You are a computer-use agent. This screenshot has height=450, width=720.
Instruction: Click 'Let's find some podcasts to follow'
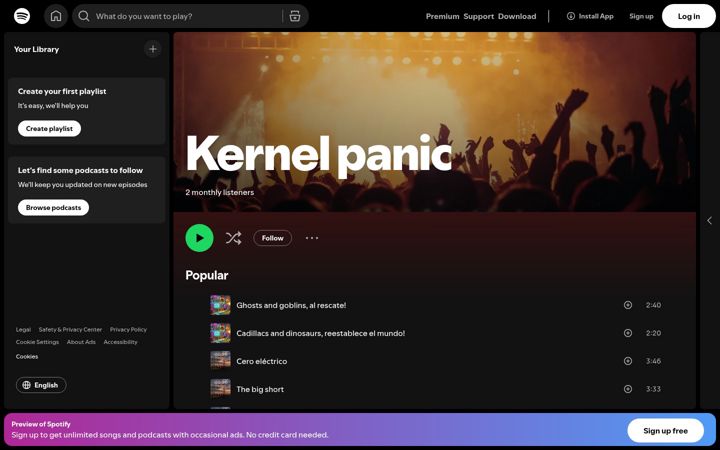tap(80, 170)
